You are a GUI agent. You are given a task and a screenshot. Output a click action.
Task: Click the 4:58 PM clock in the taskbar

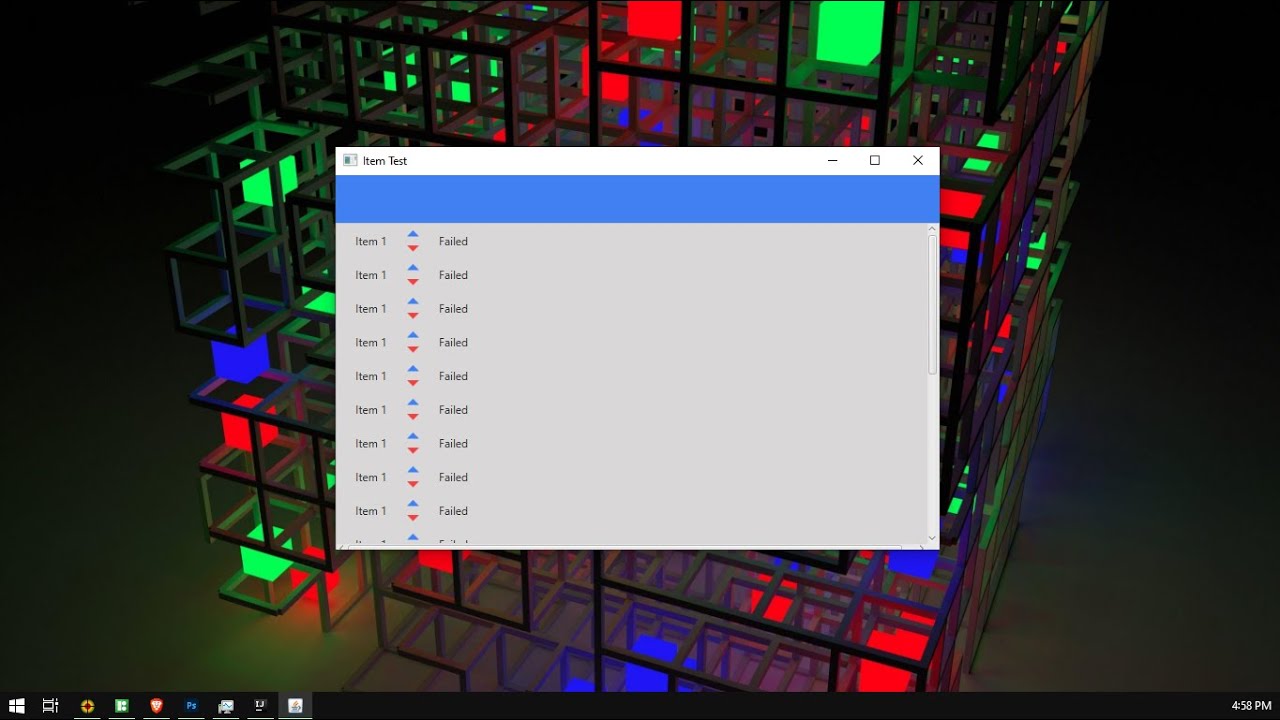tap(1251, 706)
